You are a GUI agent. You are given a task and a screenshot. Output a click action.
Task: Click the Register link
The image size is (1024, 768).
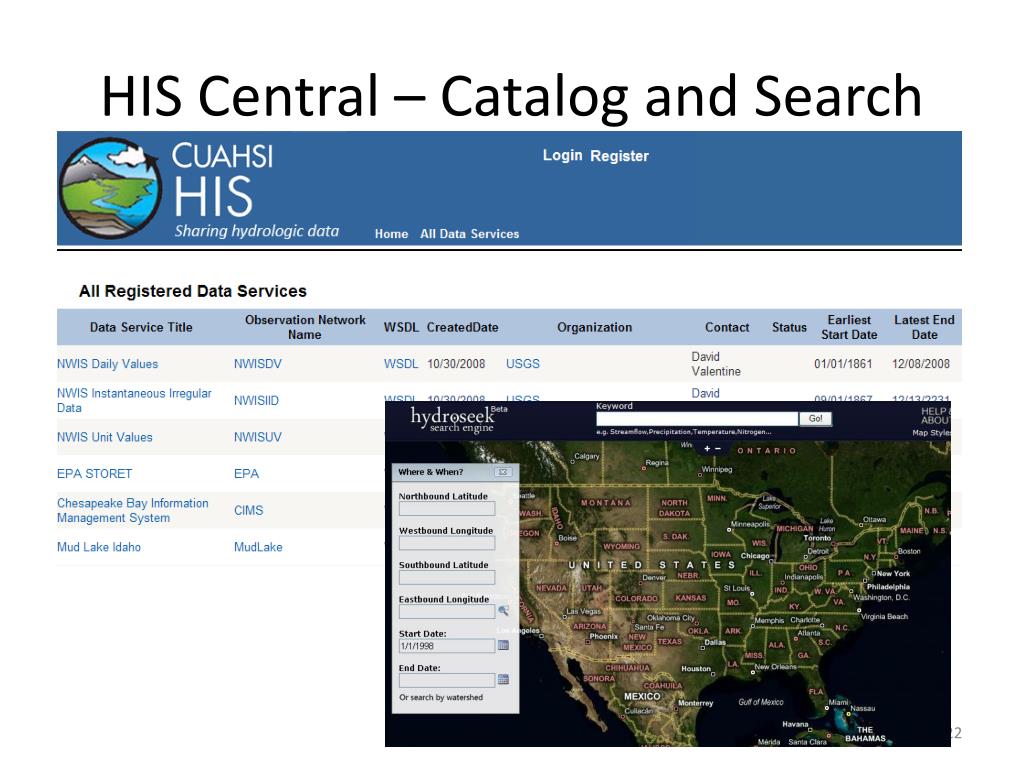point(619,156)
